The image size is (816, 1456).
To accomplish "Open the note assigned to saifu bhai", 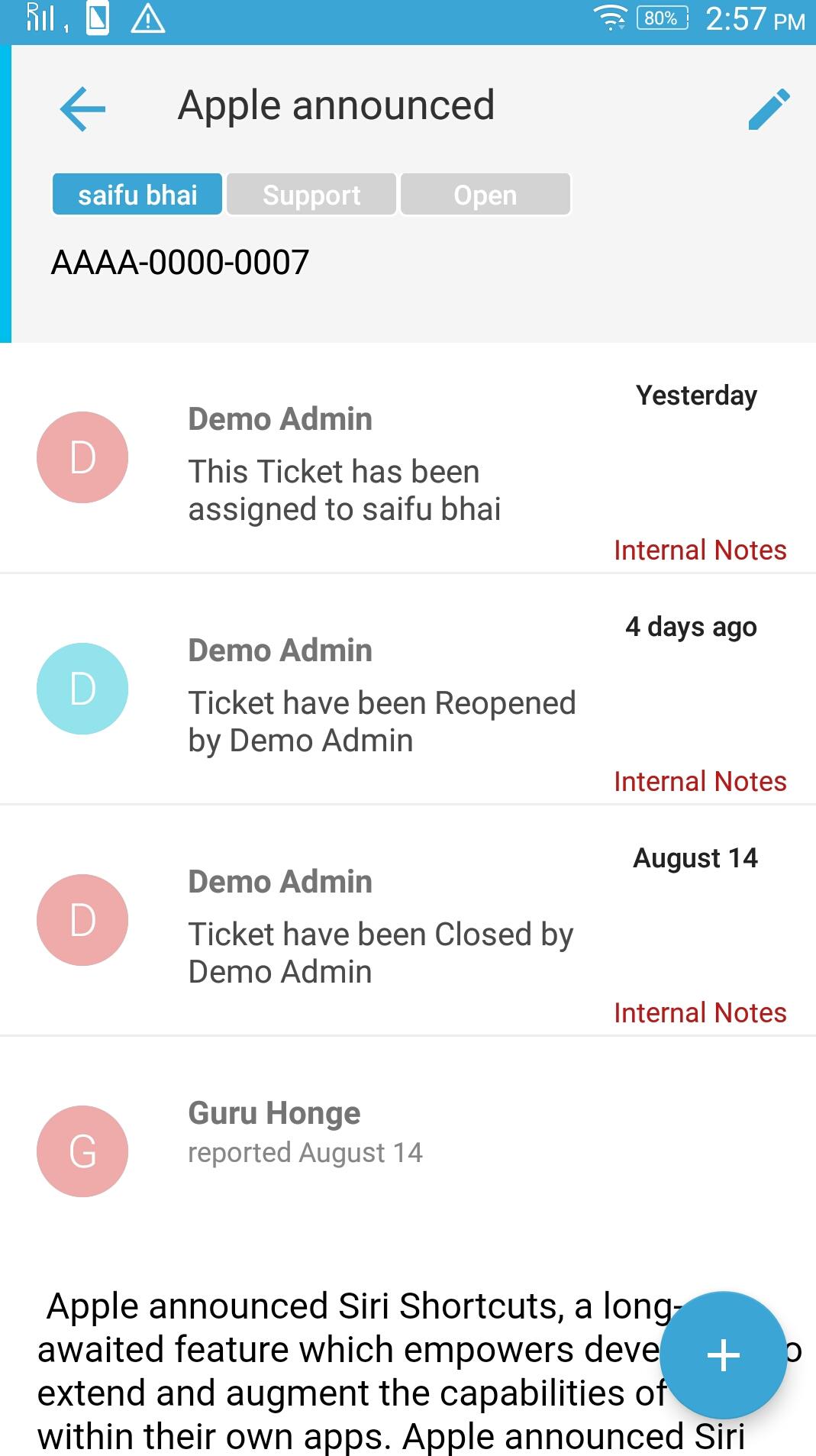I will [344, 490].
